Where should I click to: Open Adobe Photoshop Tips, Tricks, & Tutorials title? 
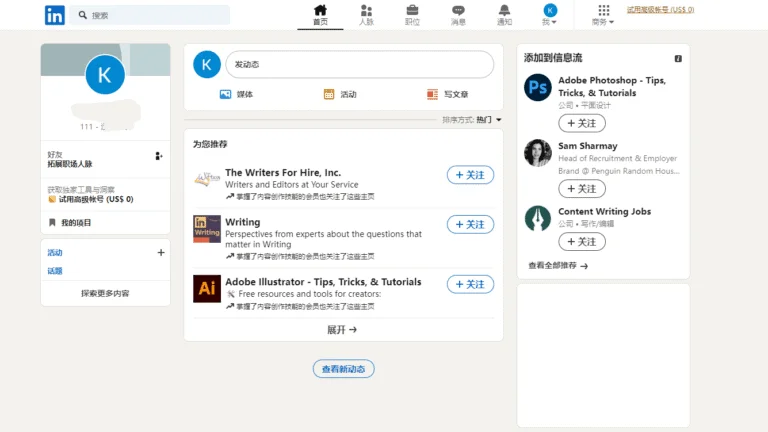(x=612, y=86)
